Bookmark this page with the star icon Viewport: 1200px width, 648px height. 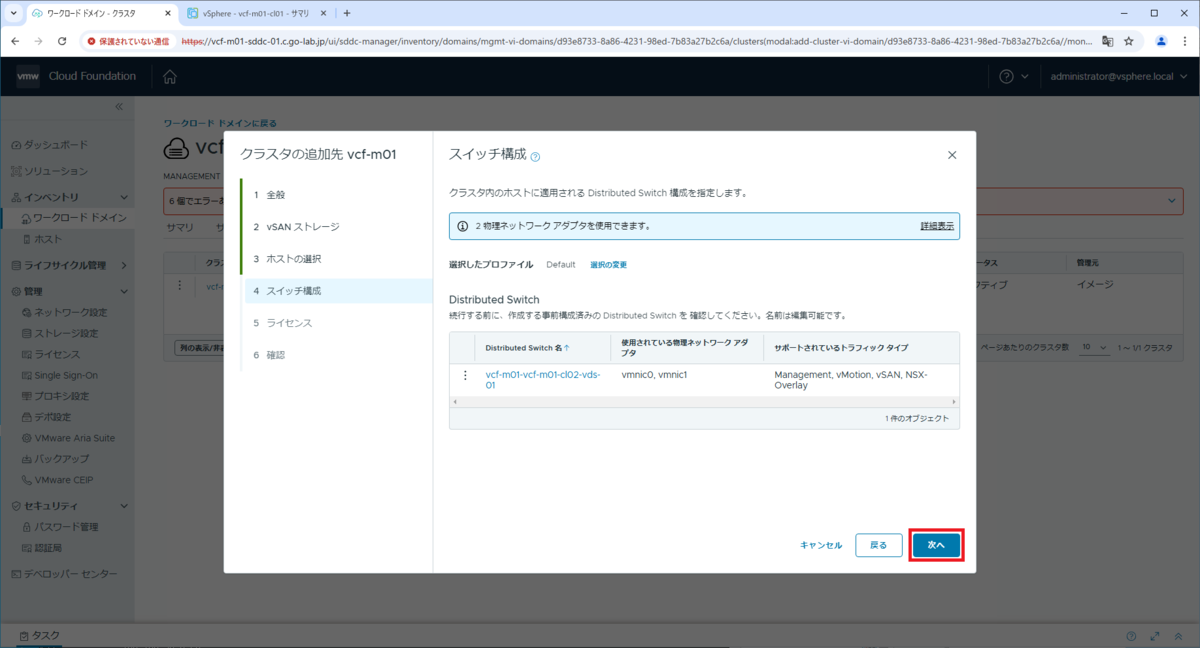(1129, 41)
